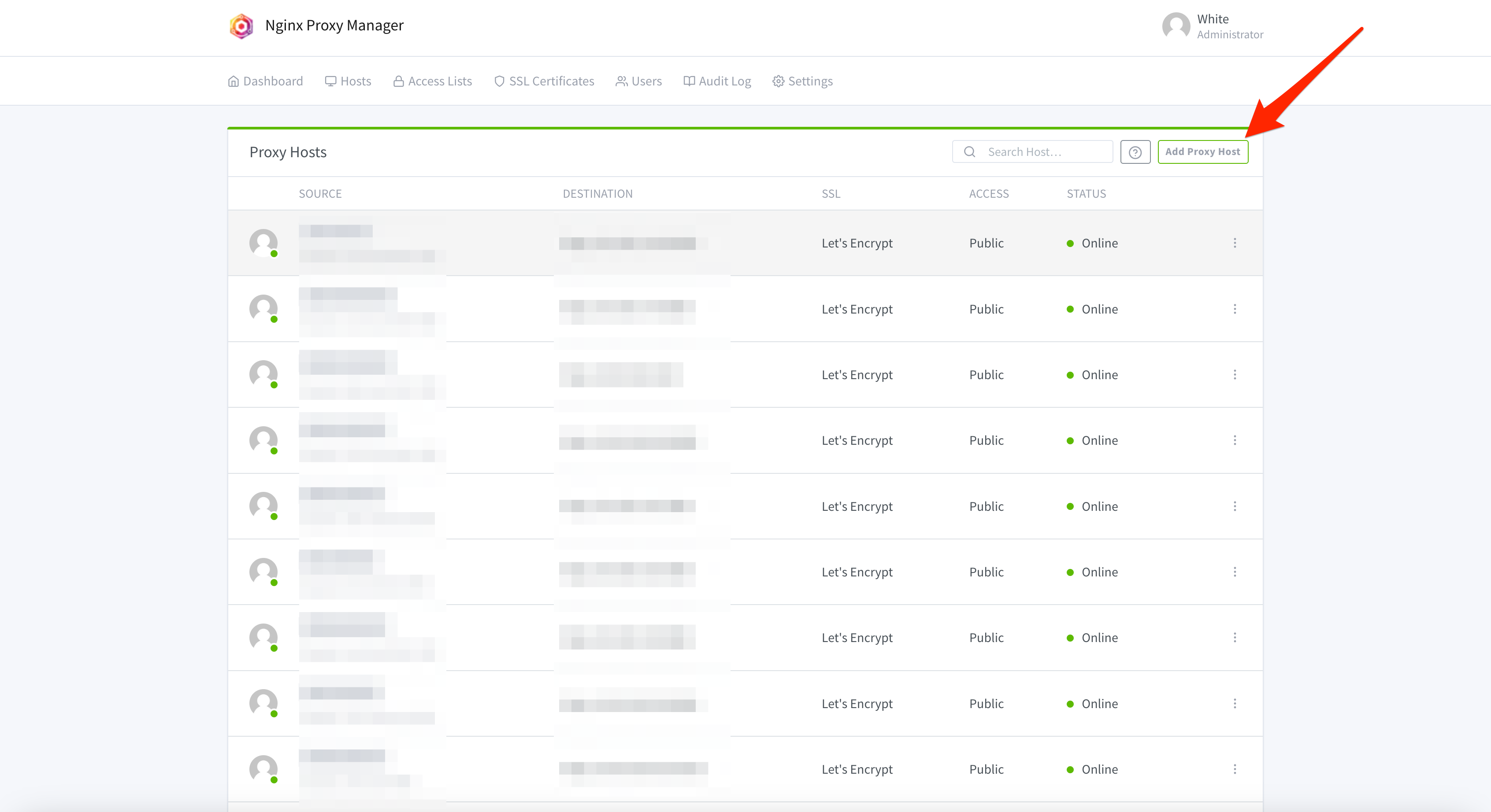This screenshot has height=812, width=1491.
Task: Click the White administrator avatar icon
Action: 1176,26
